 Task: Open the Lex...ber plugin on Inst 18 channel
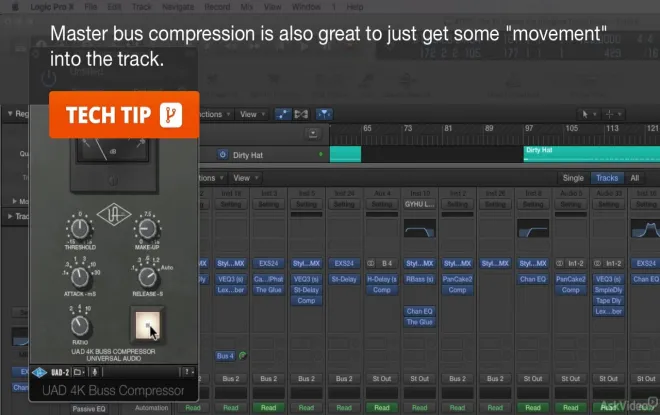(x=231, y=290)
